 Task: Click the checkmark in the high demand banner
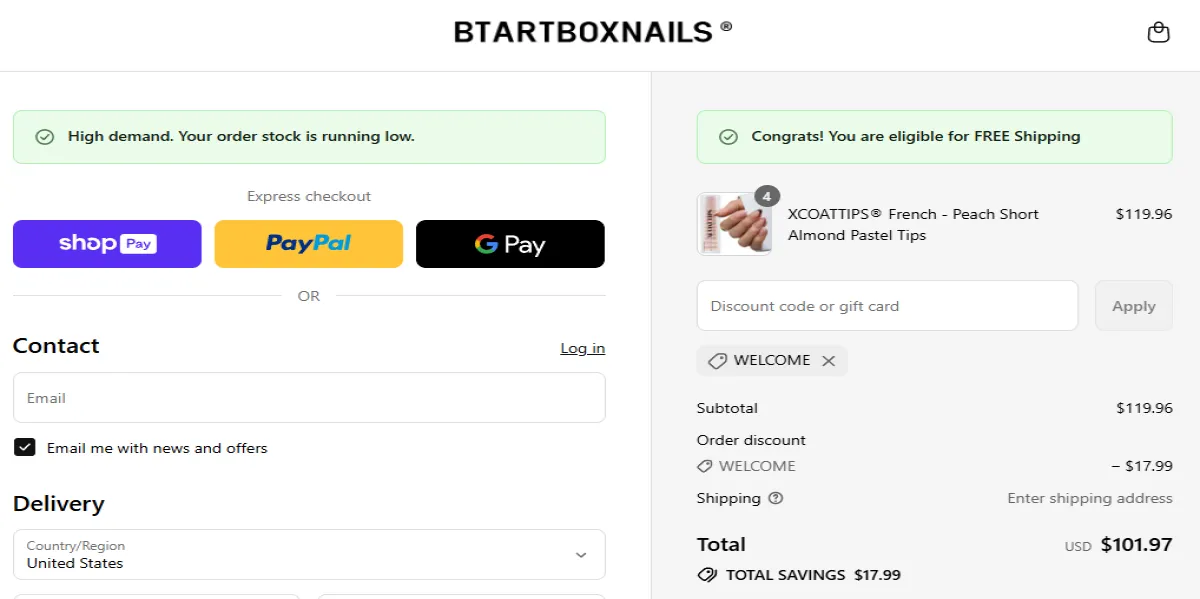pyautogui.click(x=44, y=136)
